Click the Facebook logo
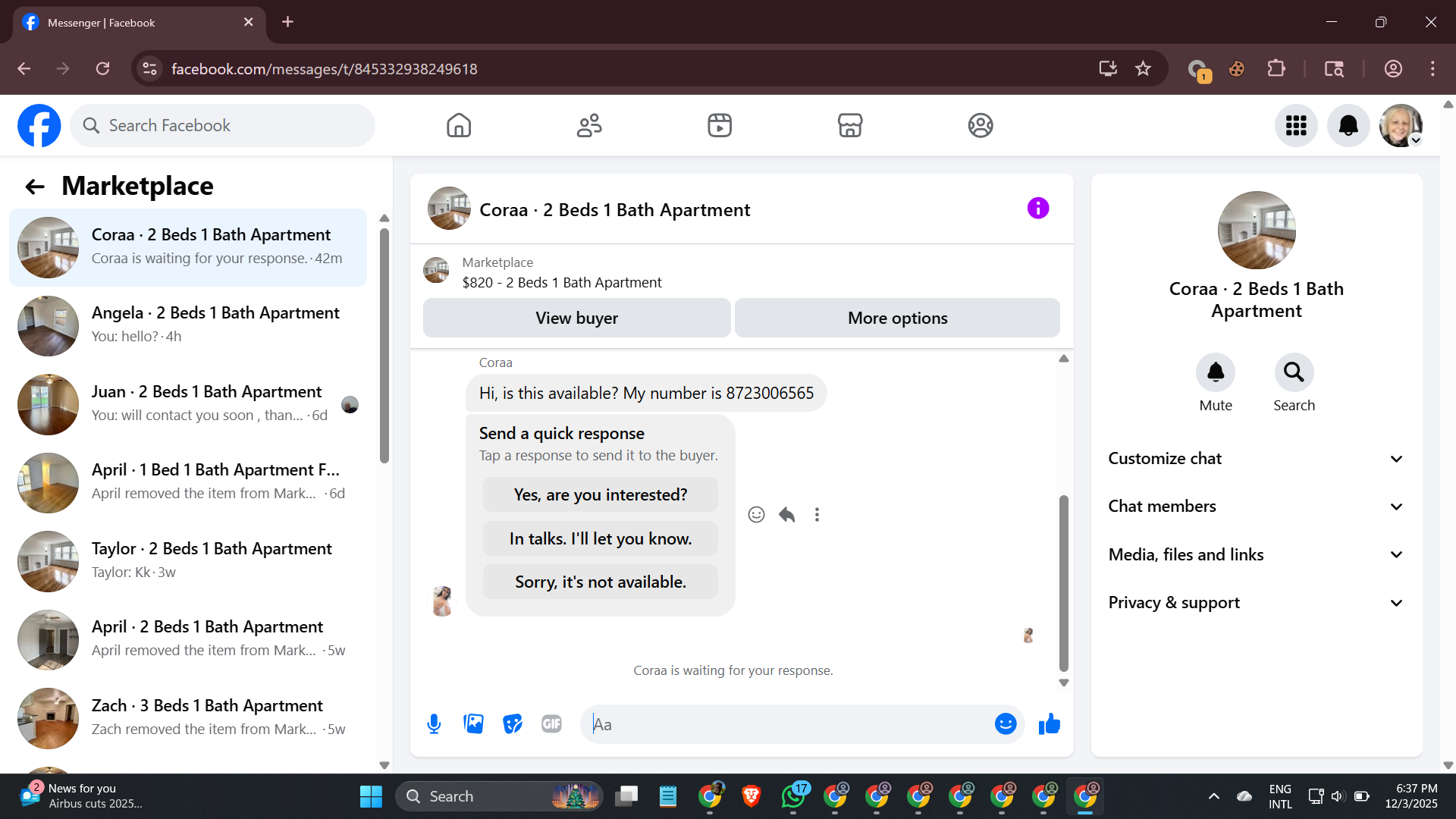Image resolution: width=1456 pixels, height=819 pixels. coord(39,125)
